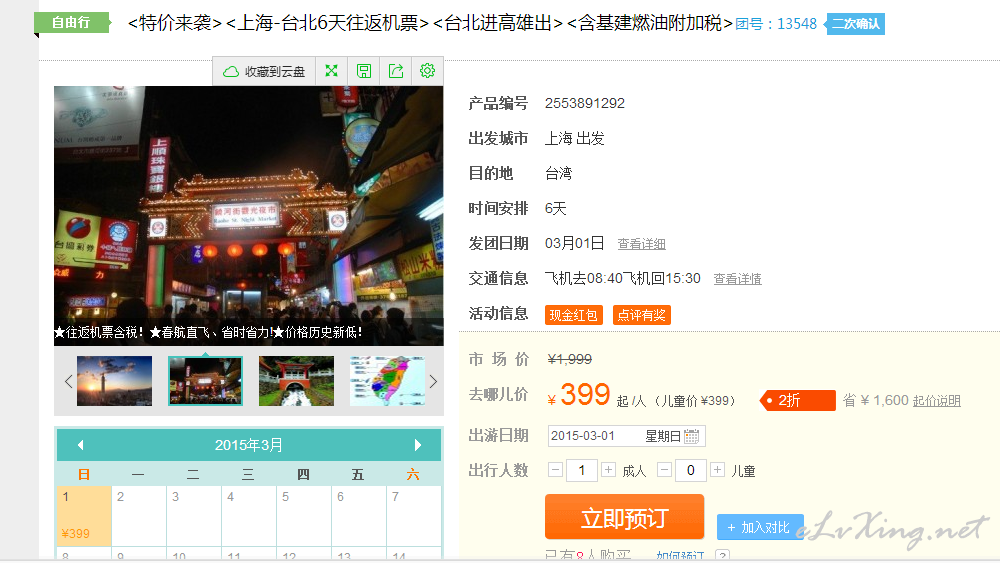Select March 1 with ¥399 price
The height and width of the screenshot is (563, 1000).
pyautogui.click(x=84, y=515)
